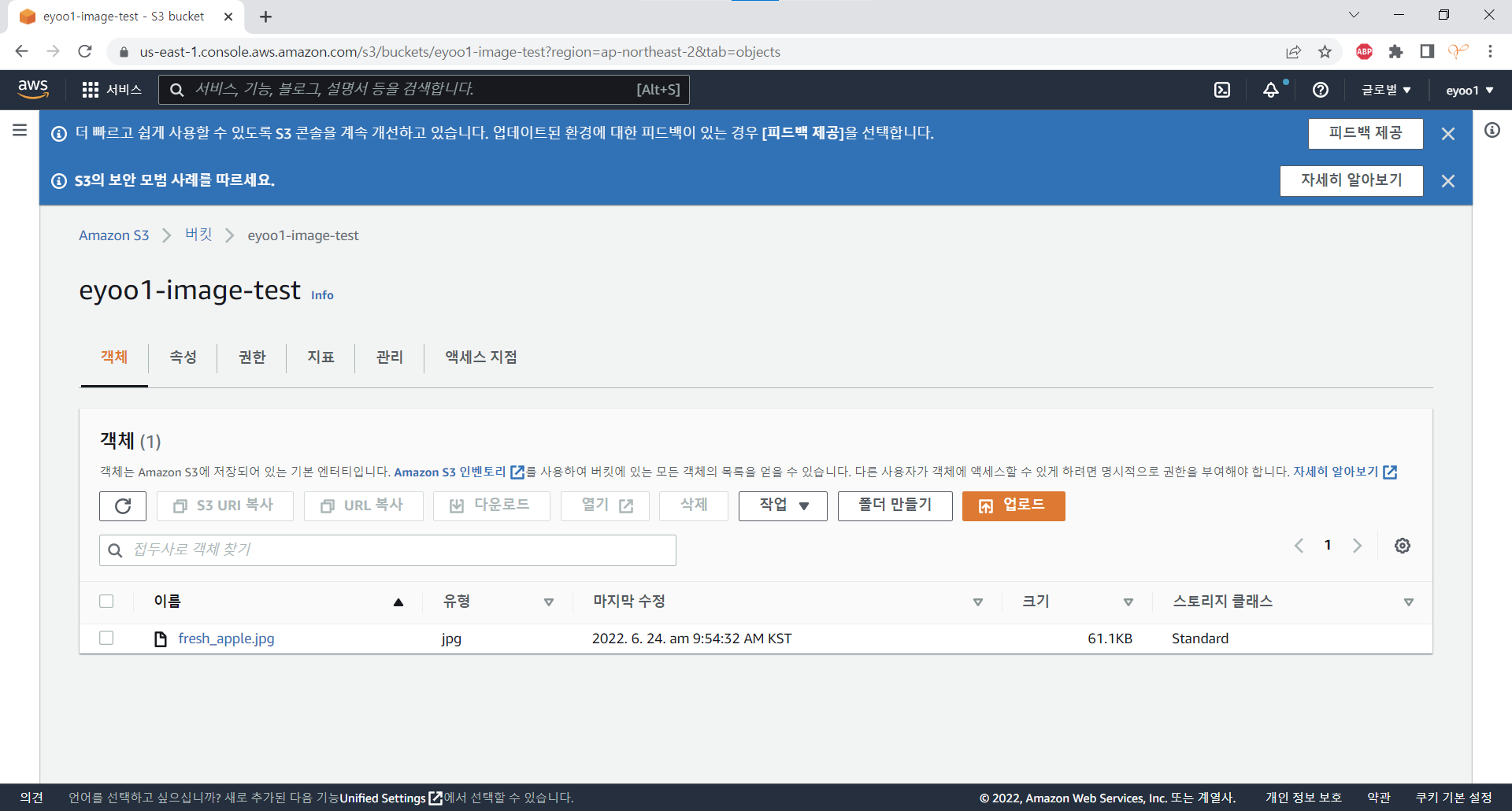1512x811 pixels.
Task: Open a new browser tab
Action: pos(265,17)
